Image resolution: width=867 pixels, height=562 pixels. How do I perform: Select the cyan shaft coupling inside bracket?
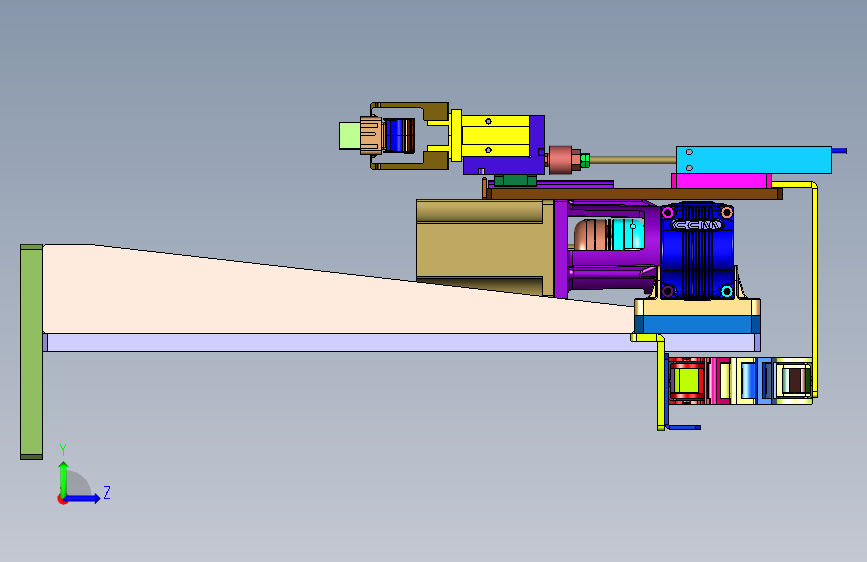pos(628,235)
